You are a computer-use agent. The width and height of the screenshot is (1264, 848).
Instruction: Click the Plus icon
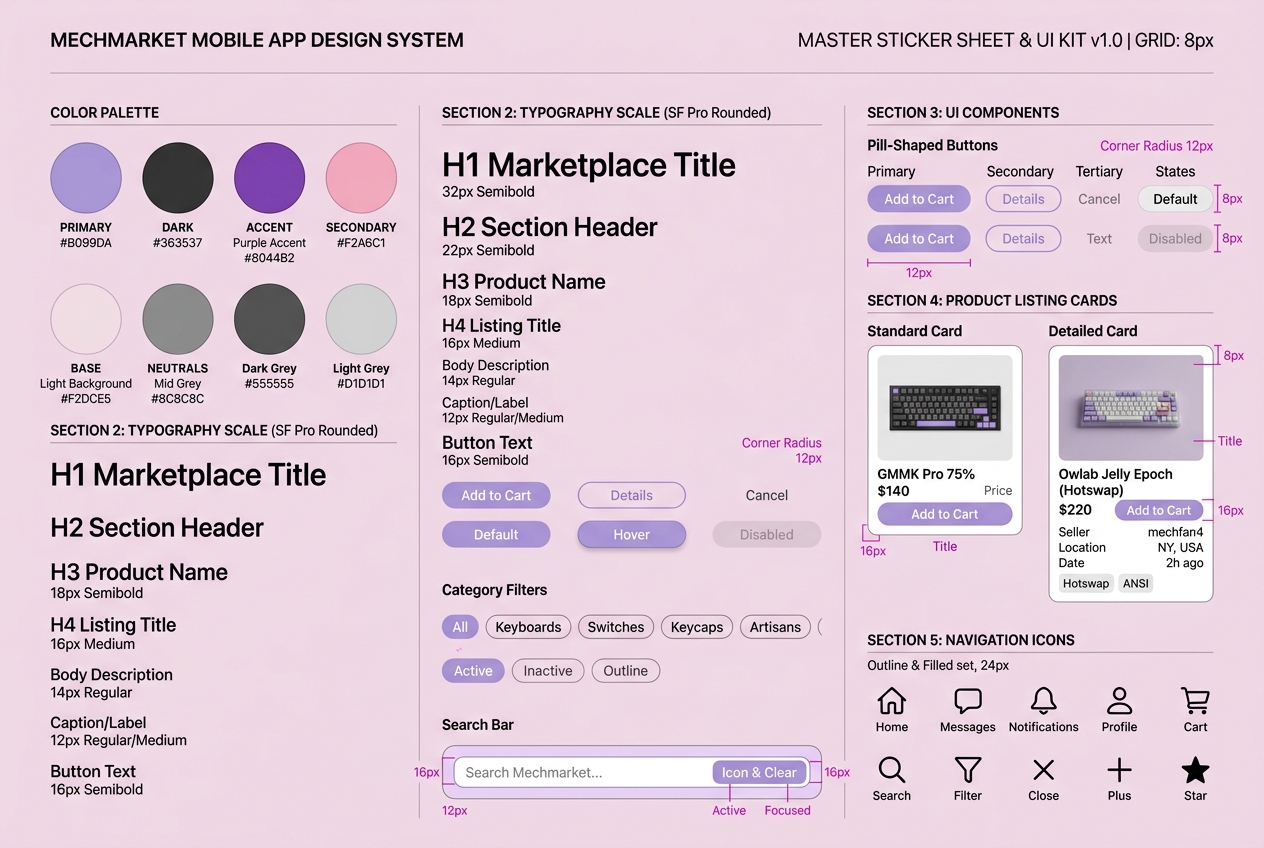[1119, 770]
